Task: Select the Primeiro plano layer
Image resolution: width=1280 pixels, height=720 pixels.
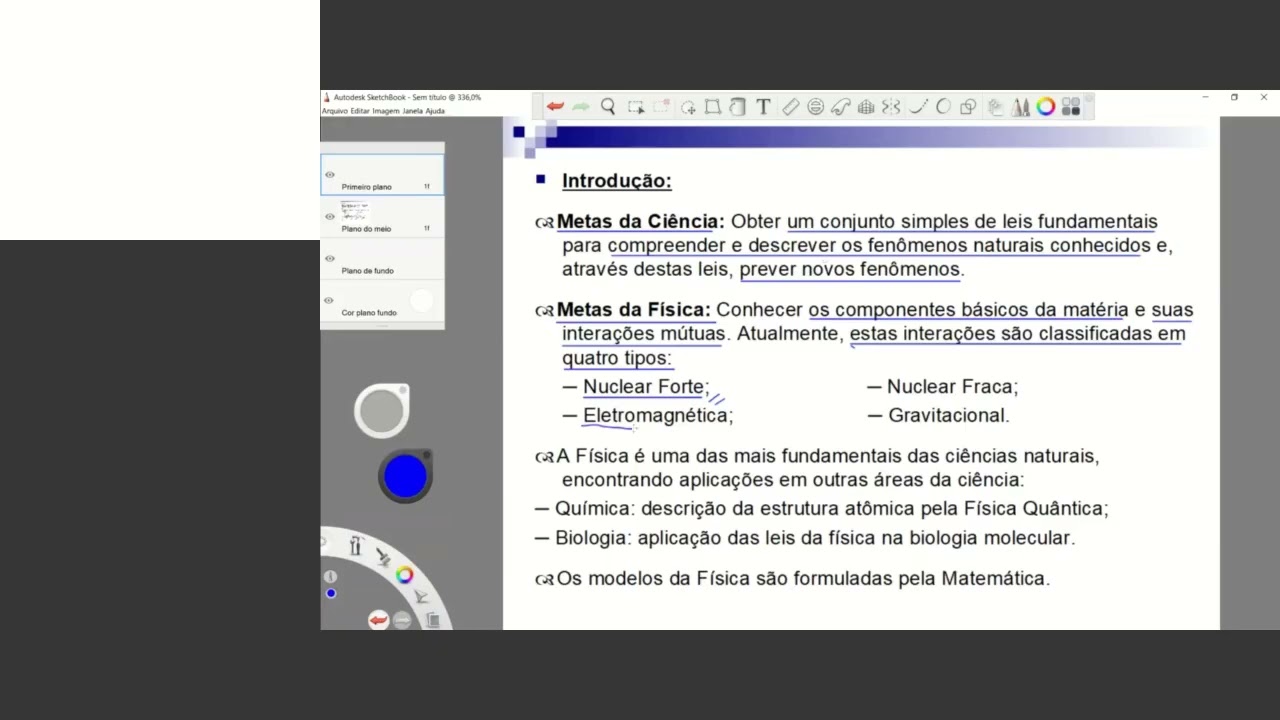Action: (382, 175)
